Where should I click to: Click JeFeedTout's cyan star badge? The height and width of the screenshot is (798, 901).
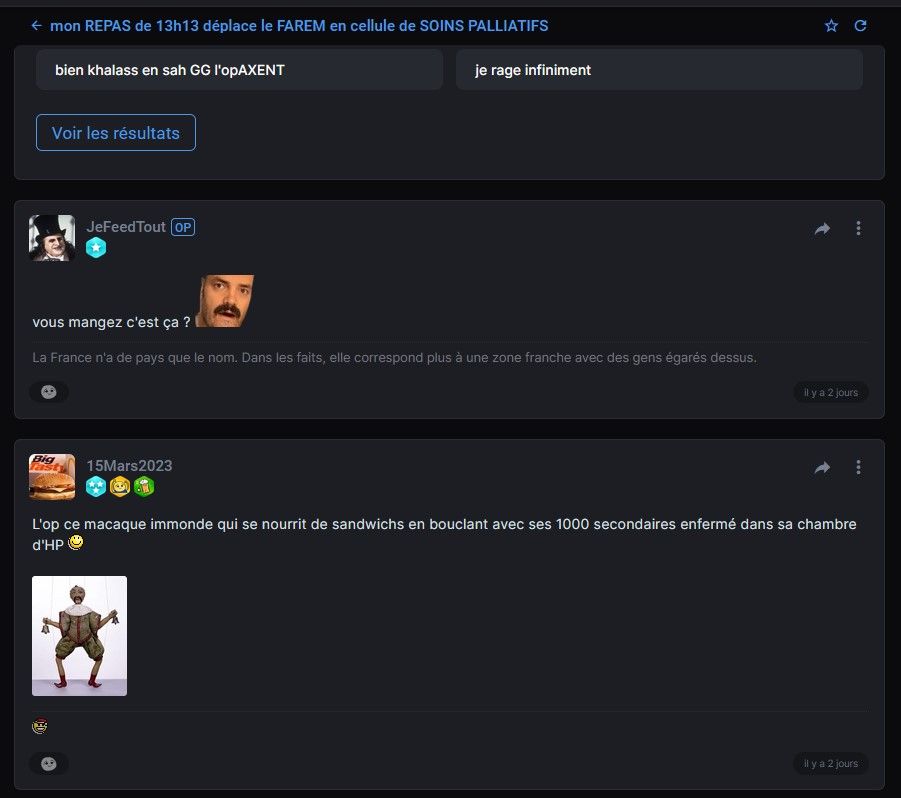pos(96,248)
